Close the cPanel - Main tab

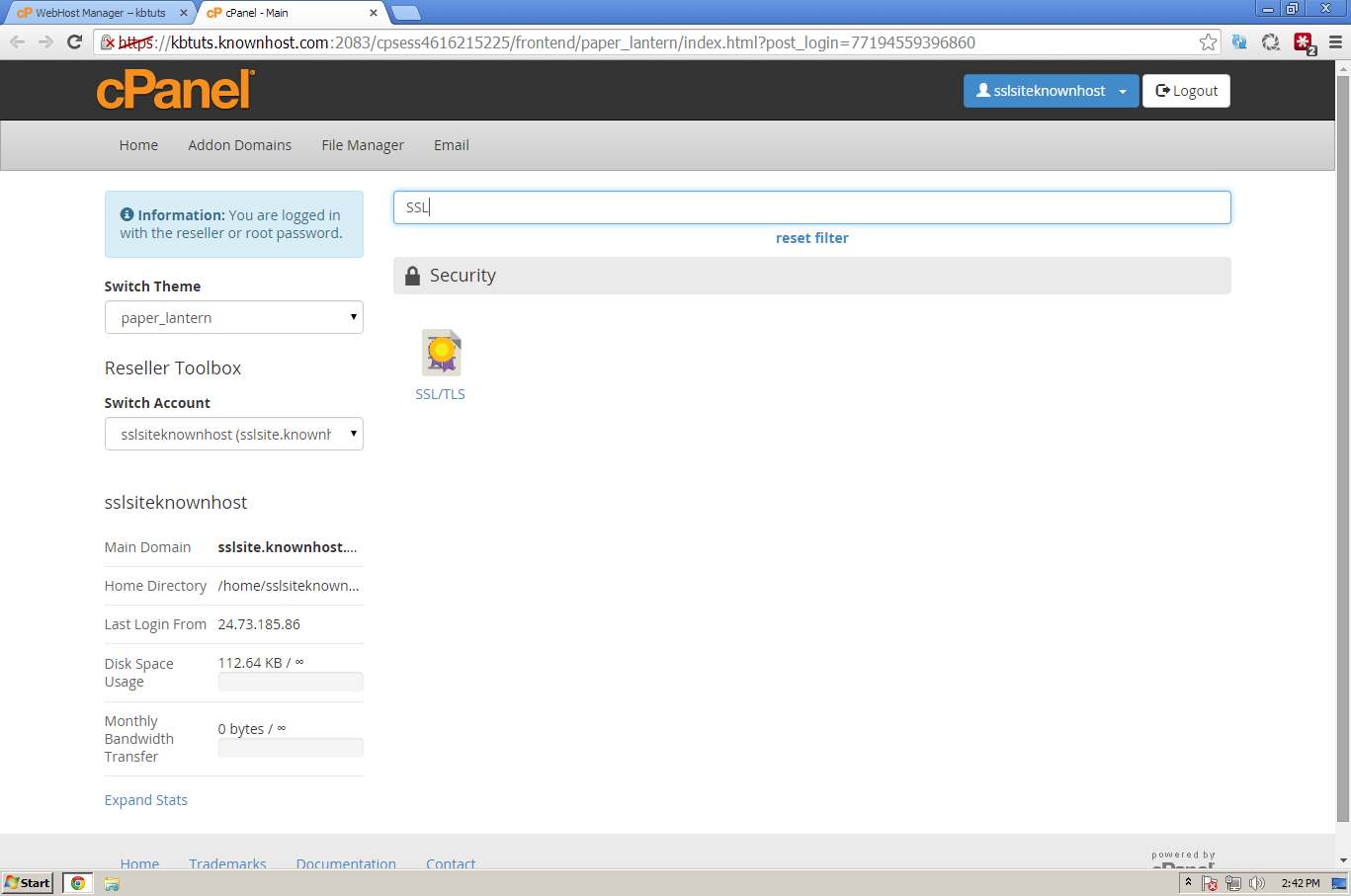point(374,13)
